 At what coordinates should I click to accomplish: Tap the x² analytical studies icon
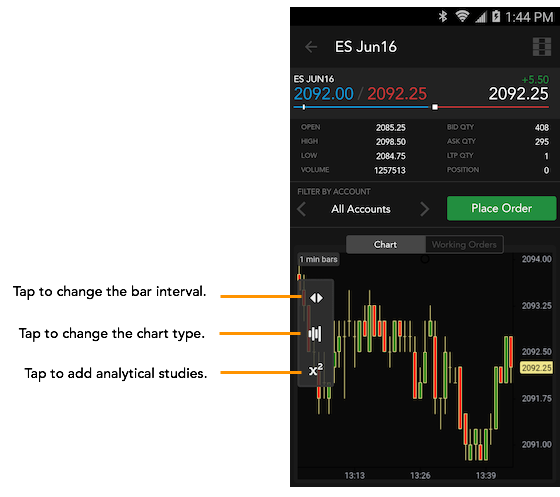[316, 370]
